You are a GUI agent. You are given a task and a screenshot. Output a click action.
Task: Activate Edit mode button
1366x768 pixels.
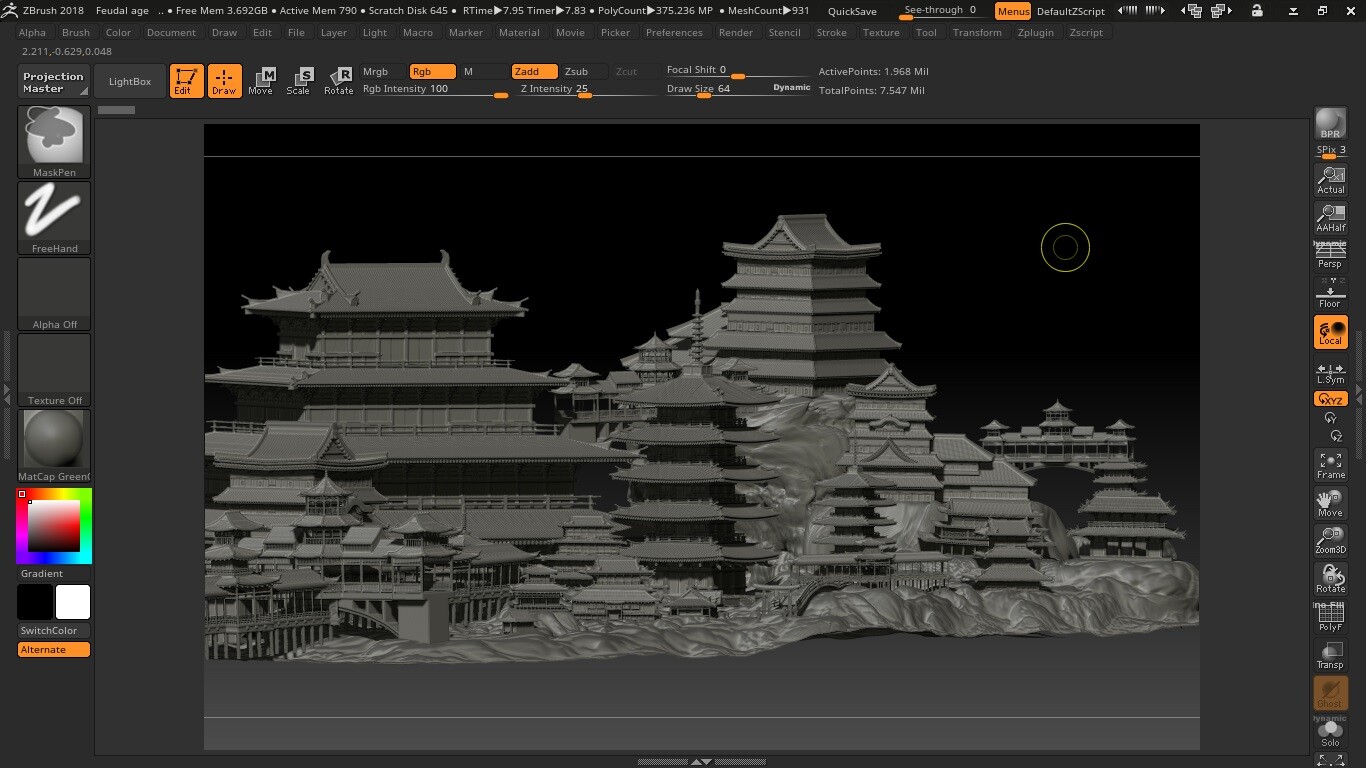point(186,81)
